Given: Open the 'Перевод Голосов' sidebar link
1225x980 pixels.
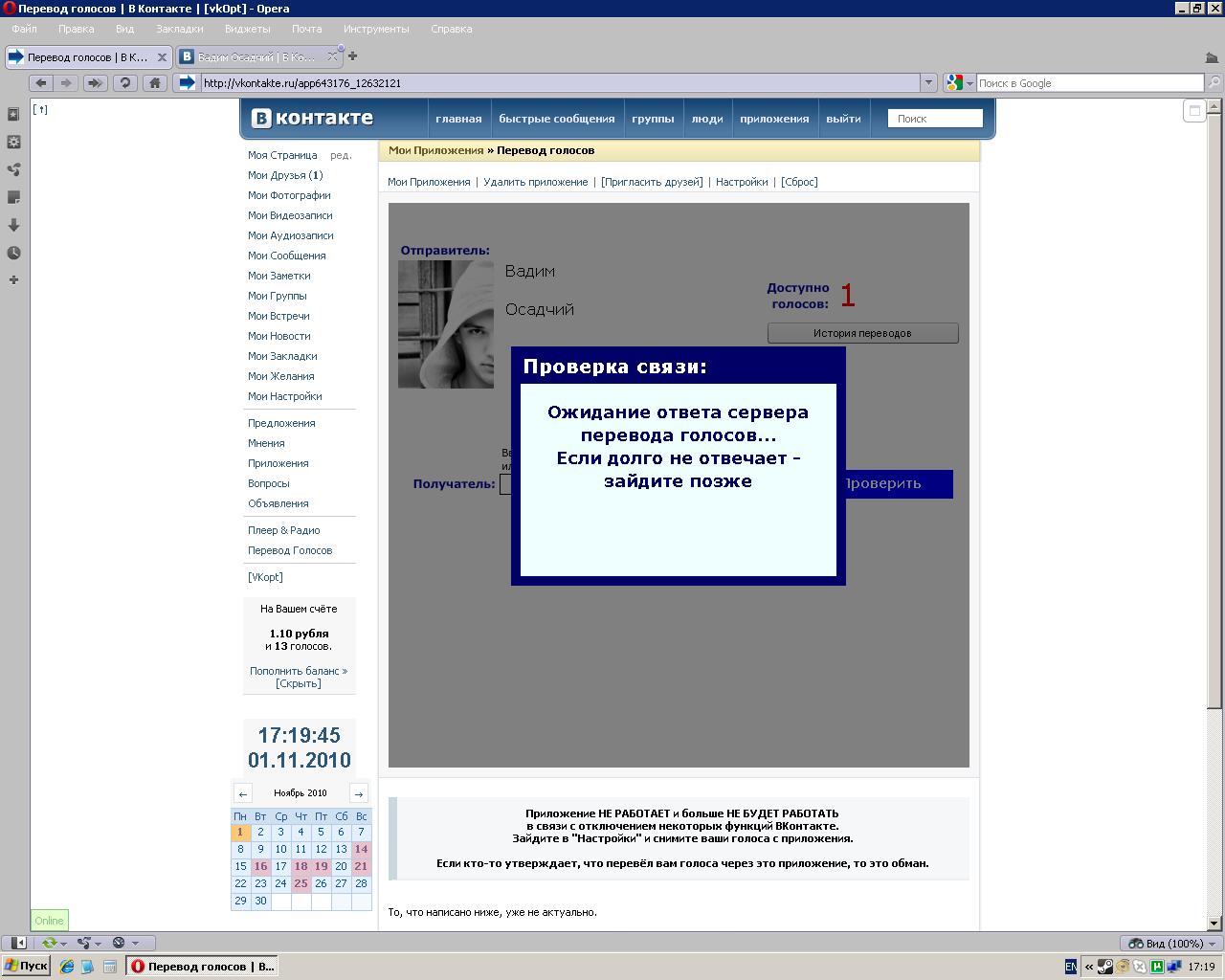Looking at the screenshot, I should [290, 550].
